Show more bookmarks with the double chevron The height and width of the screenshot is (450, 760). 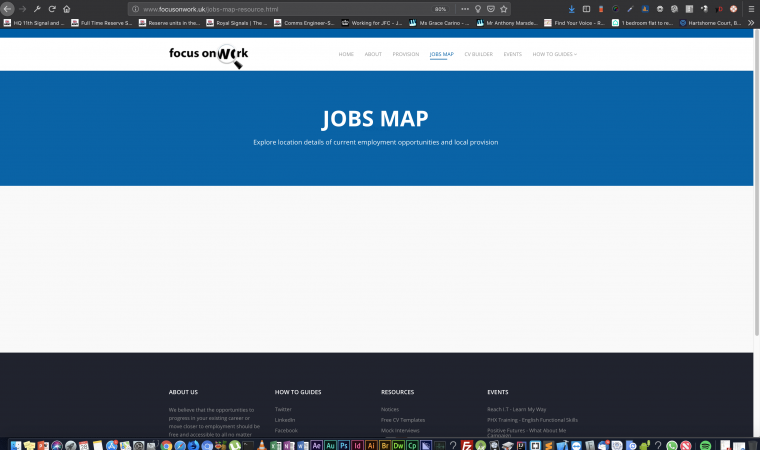point(751,23)
